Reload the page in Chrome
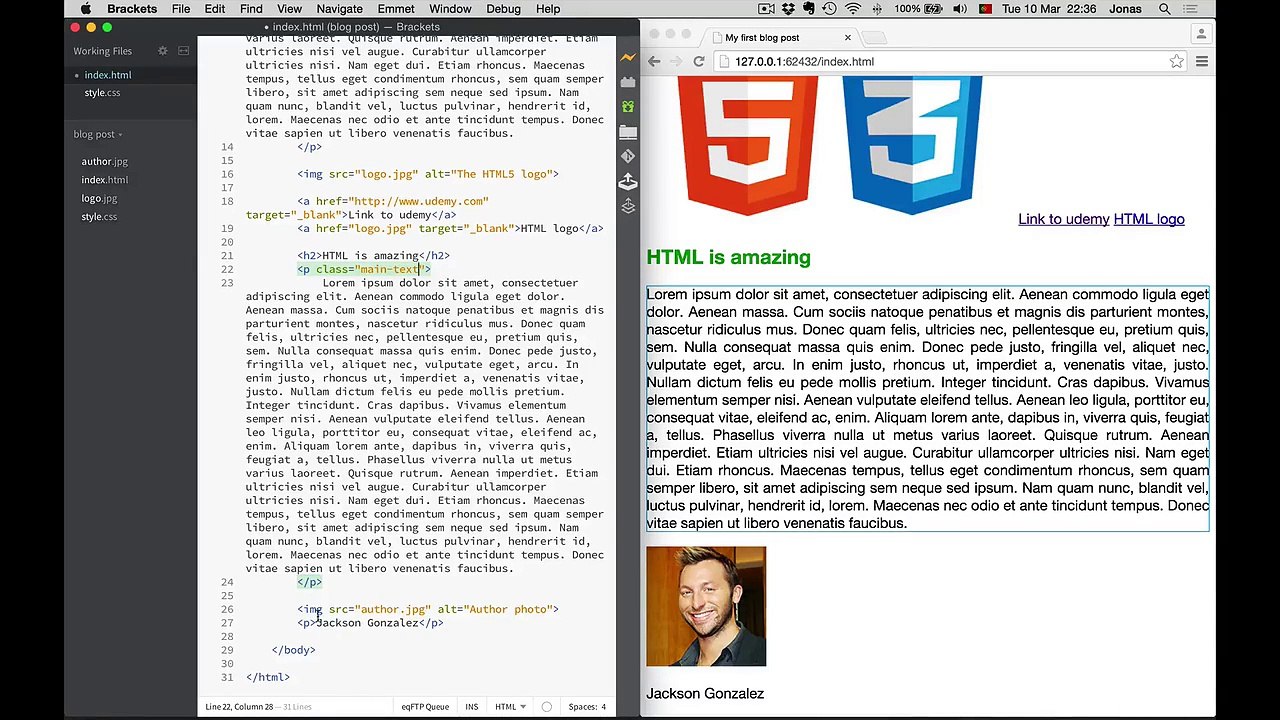The image size is (1280, 720). coord(699,61)
